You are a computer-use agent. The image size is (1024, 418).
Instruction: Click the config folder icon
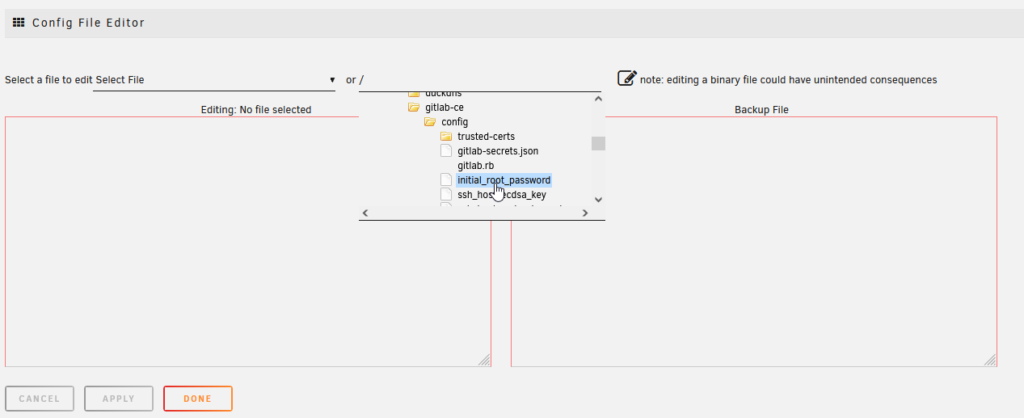[x=430, y=122]
